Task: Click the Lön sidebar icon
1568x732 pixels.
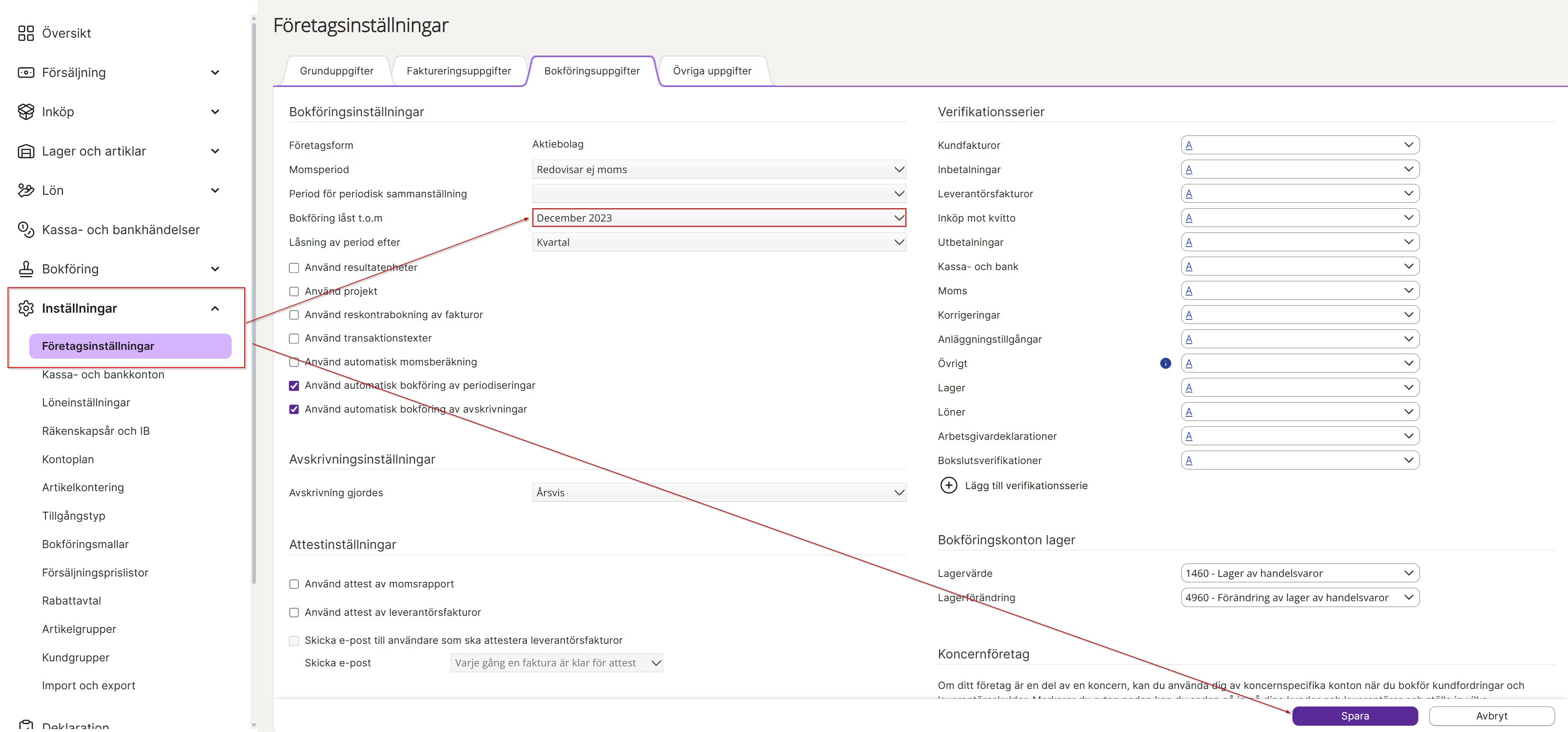Action: tap(26, 191)
